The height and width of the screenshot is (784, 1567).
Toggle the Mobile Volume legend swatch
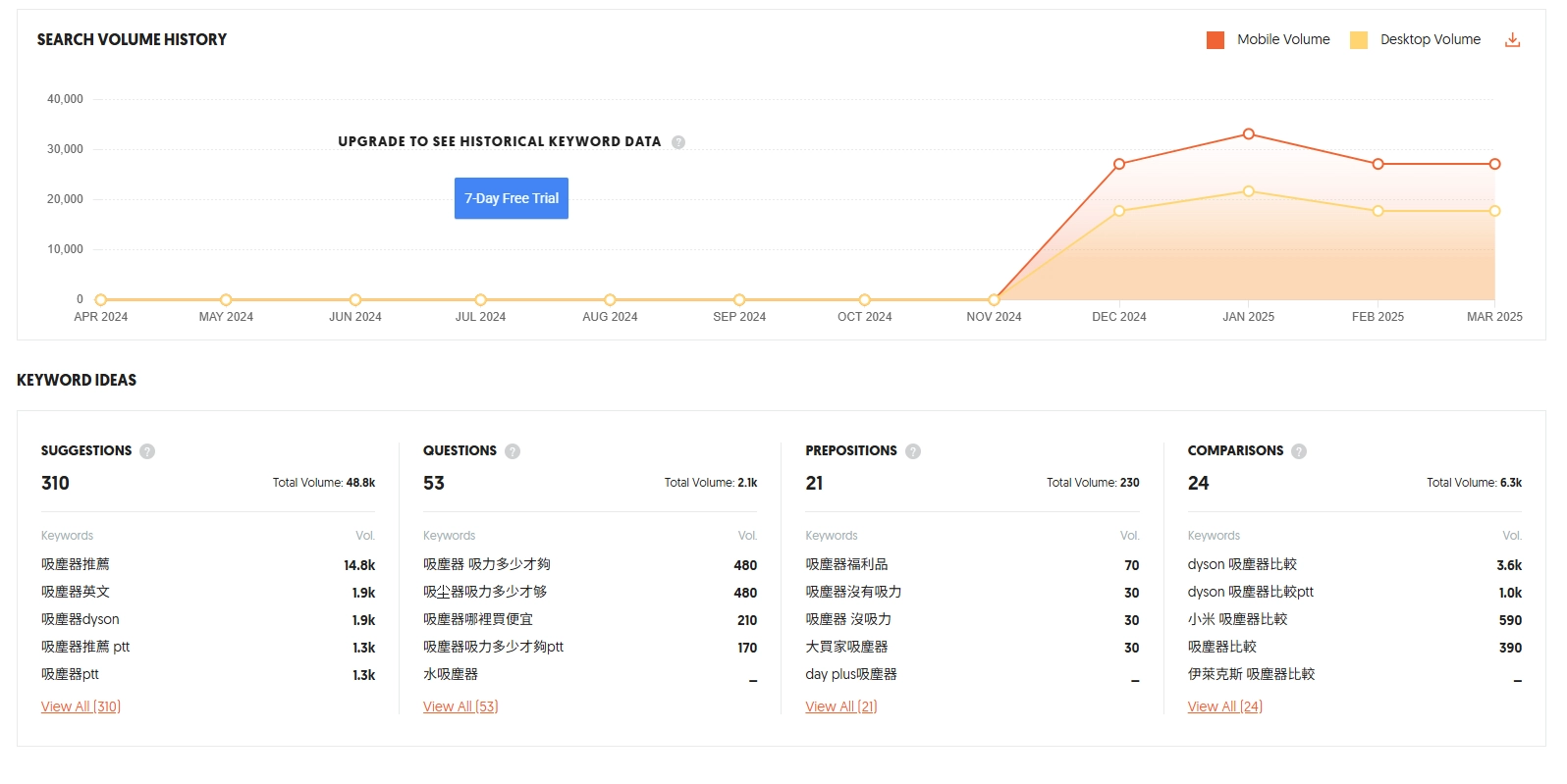click(x=1216, y=40)
